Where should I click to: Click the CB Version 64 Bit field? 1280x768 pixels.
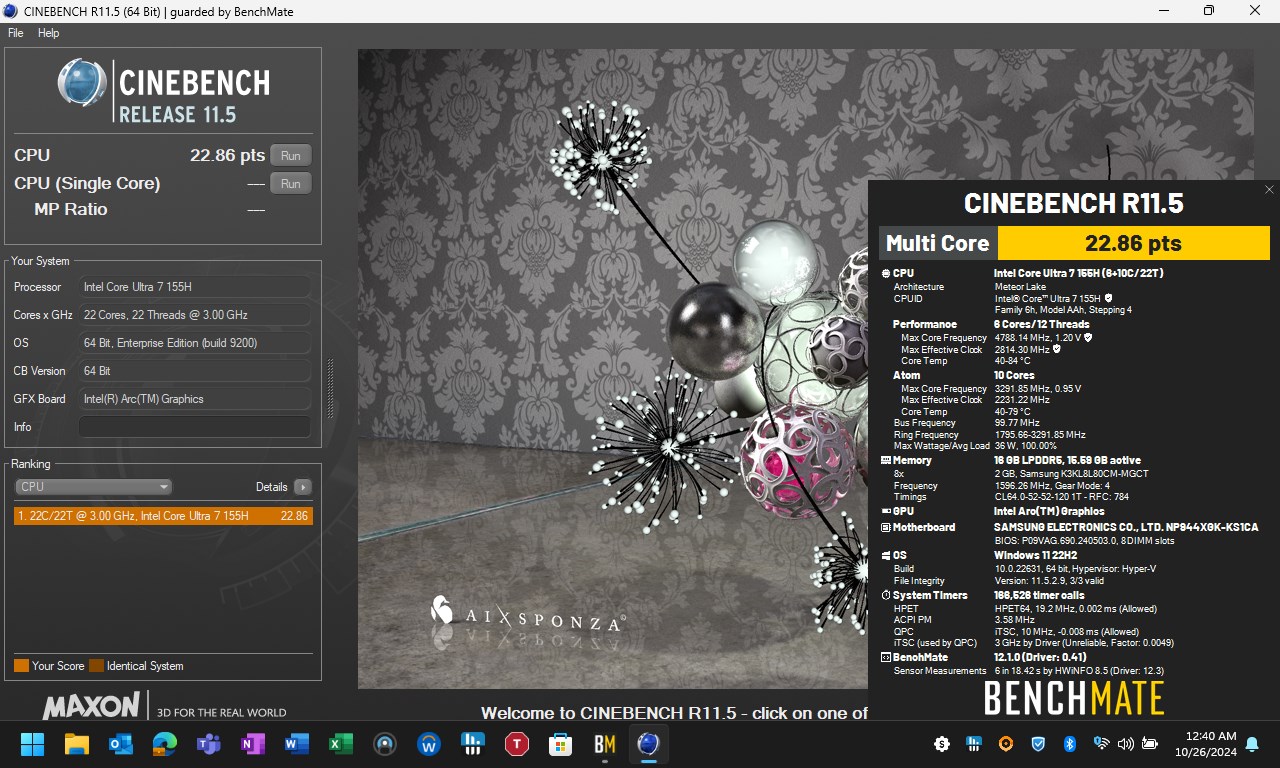pos(195,371)
